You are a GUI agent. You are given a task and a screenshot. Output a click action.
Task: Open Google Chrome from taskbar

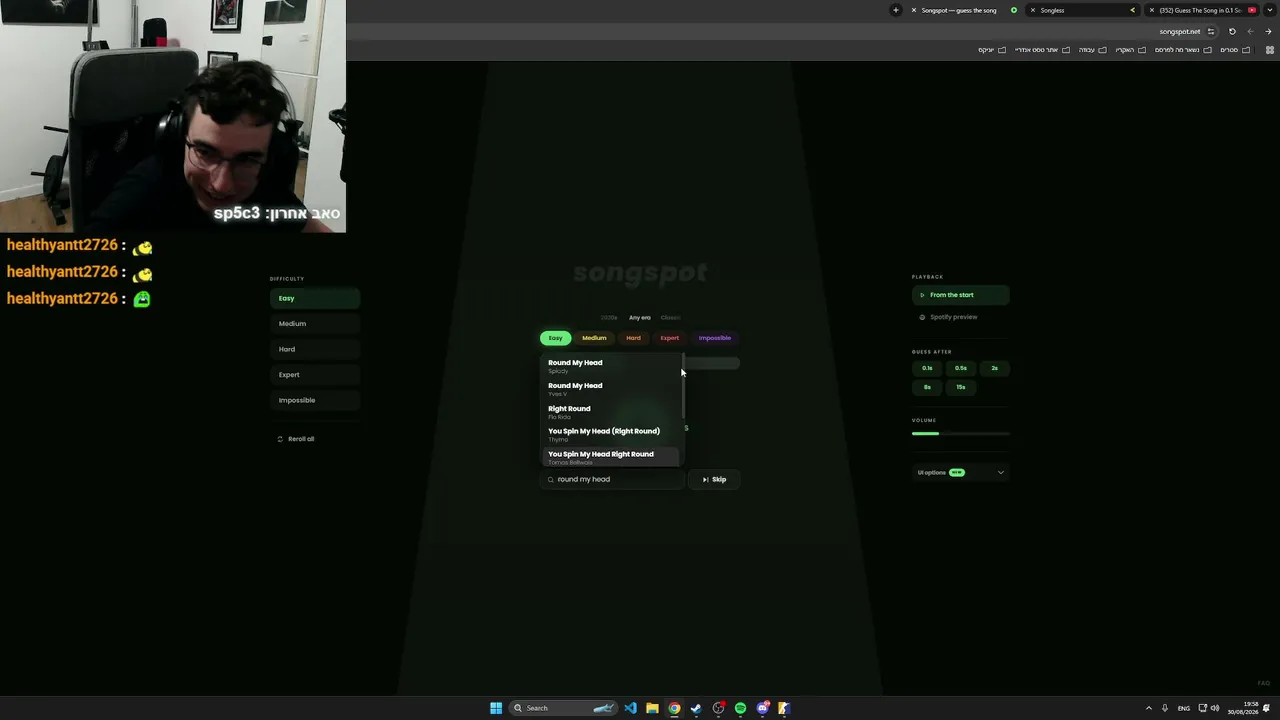point(674,708)
